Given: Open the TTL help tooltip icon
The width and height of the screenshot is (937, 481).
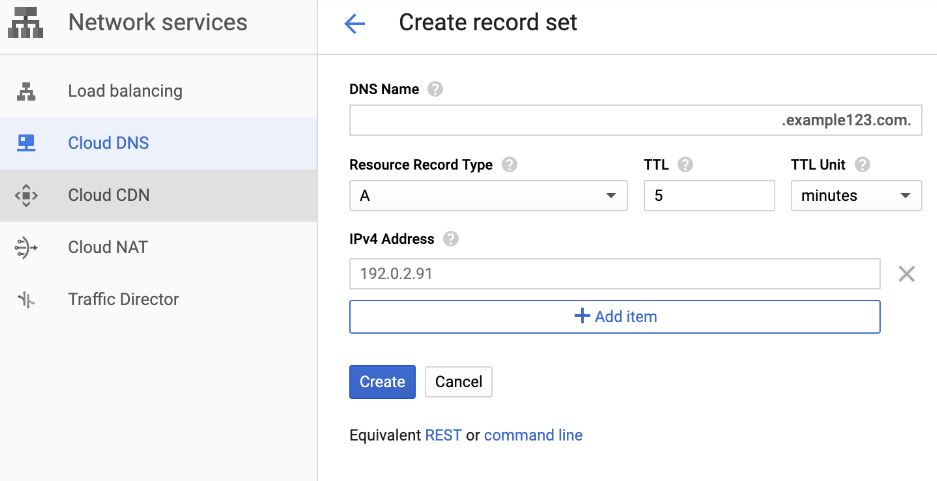Looking at the screenshot, I should click(685, 165).
